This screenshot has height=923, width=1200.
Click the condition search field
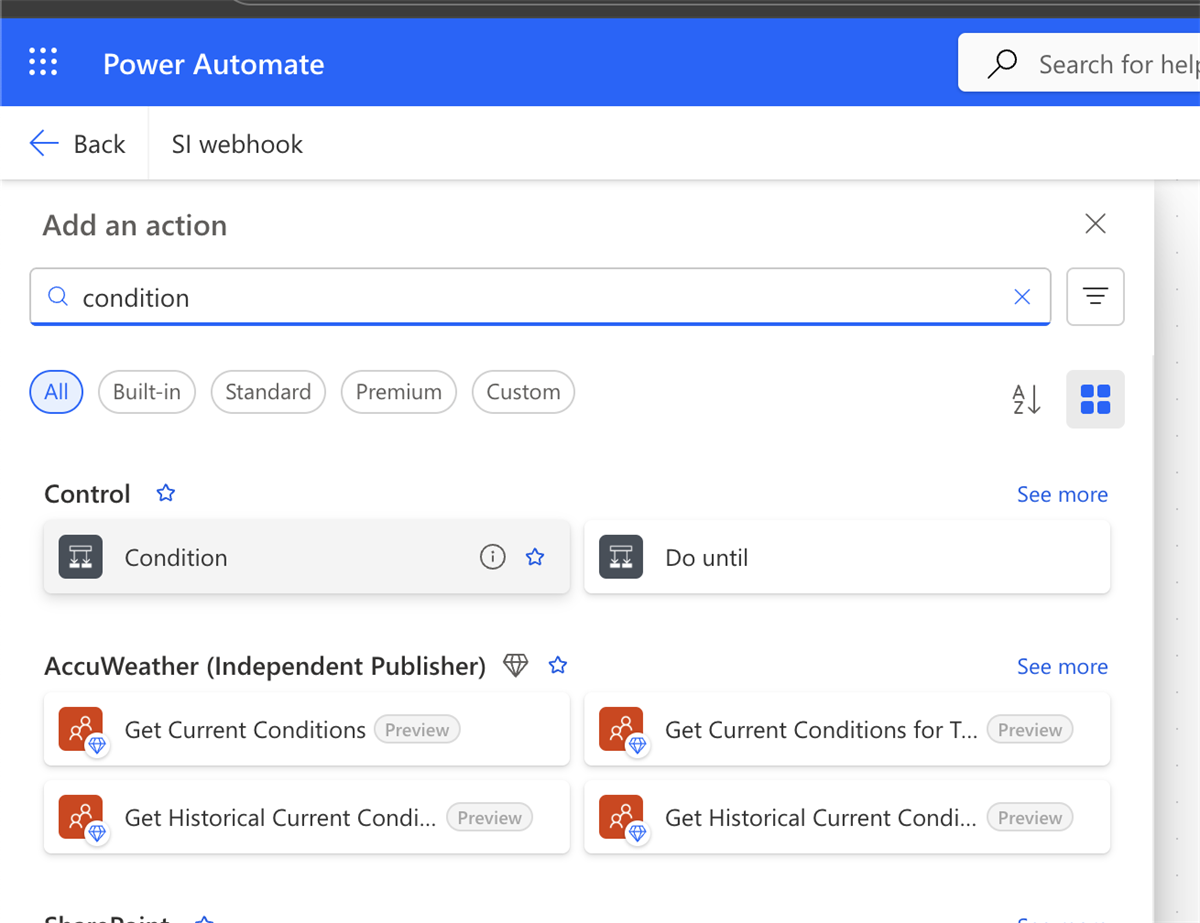point(540,297)
